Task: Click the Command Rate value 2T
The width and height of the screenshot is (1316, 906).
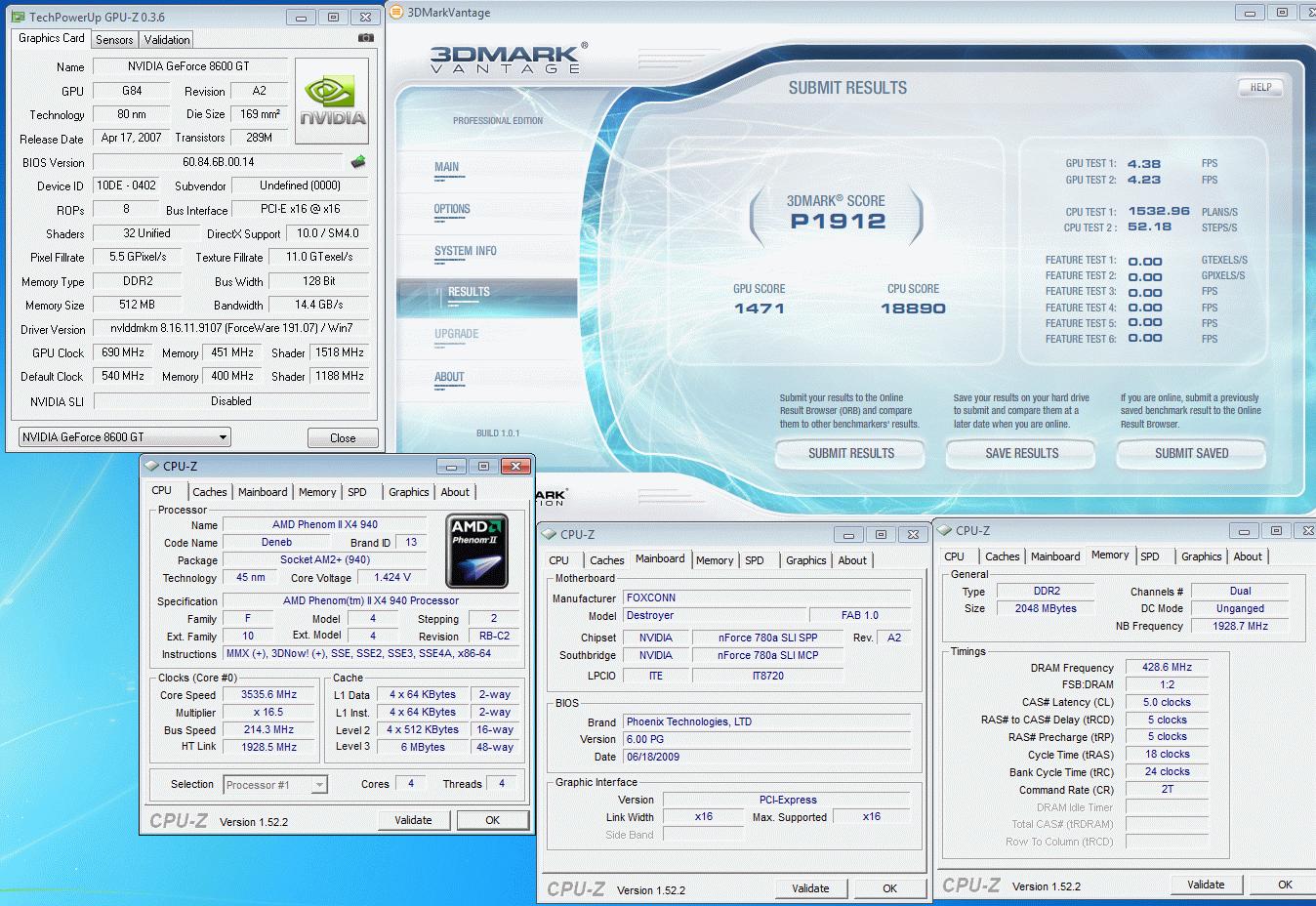Action: pos(1167,789)
